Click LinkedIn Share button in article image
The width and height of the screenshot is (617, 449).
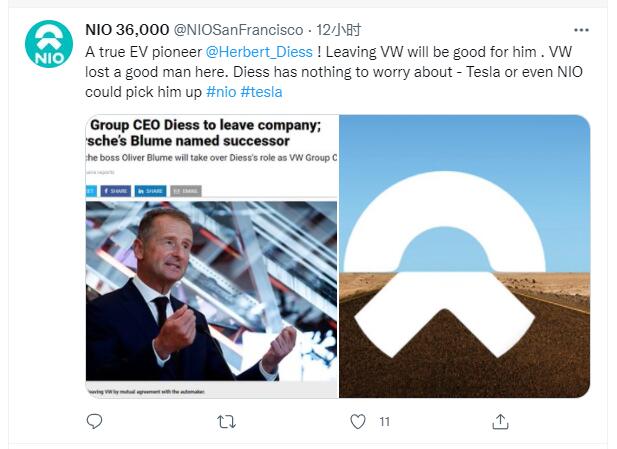coord(150,190)
